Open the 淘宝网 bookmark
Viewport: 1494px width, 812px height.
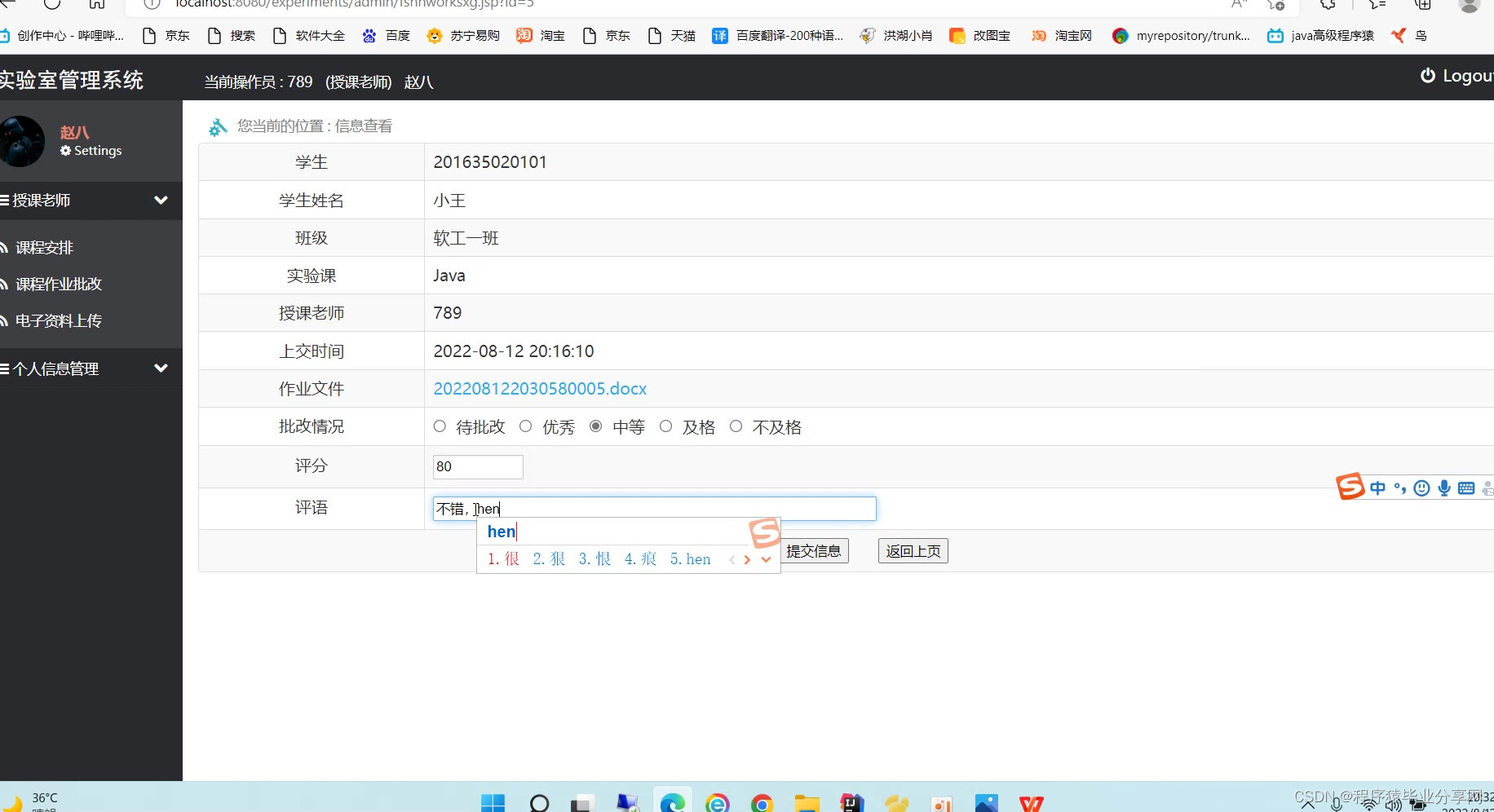coord(1062,36)
